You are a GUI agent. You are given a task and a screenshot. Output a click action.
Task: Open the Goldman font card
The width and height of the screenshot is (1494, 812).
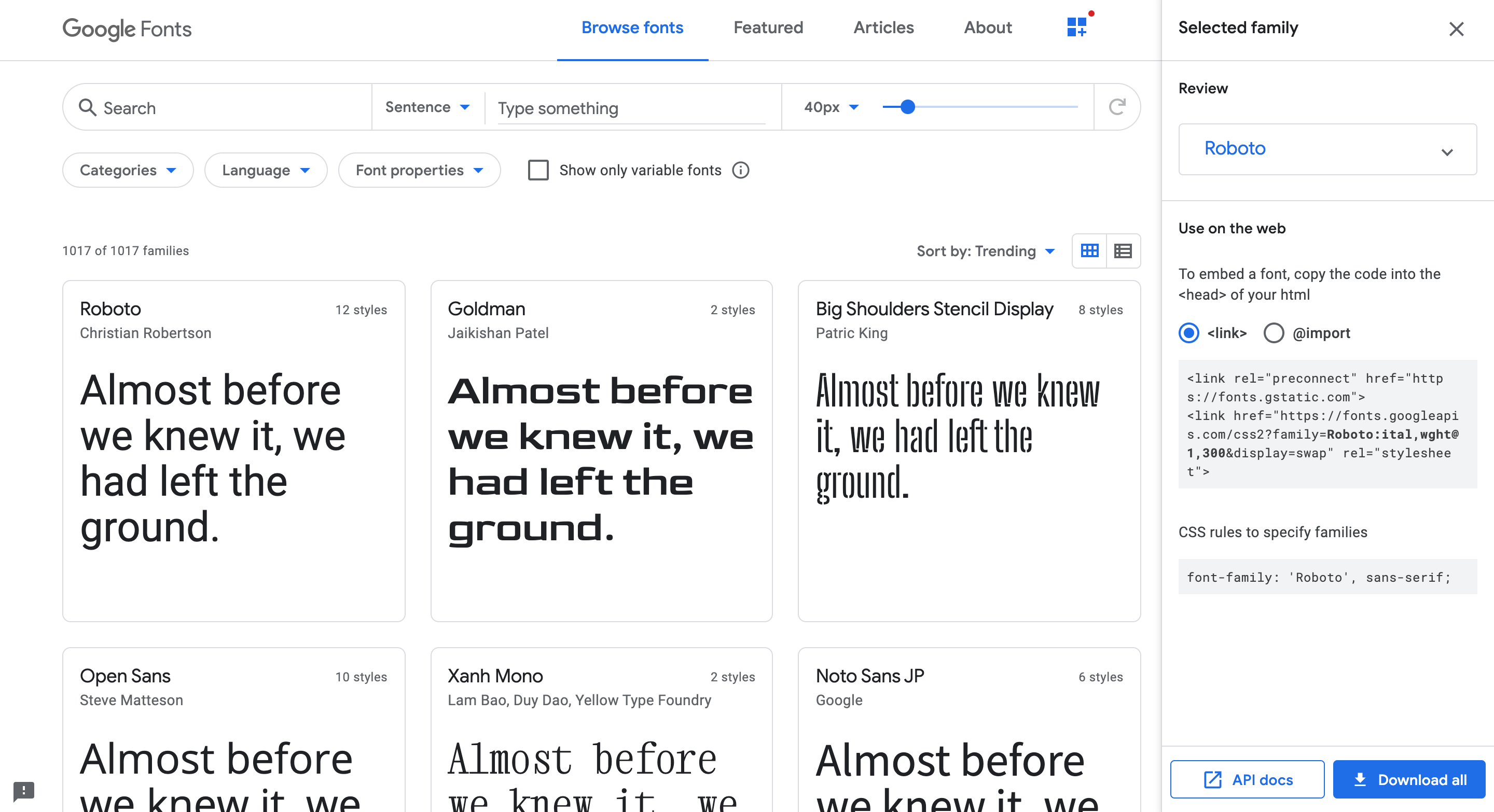pyautogui.click(x=601, y=451)
